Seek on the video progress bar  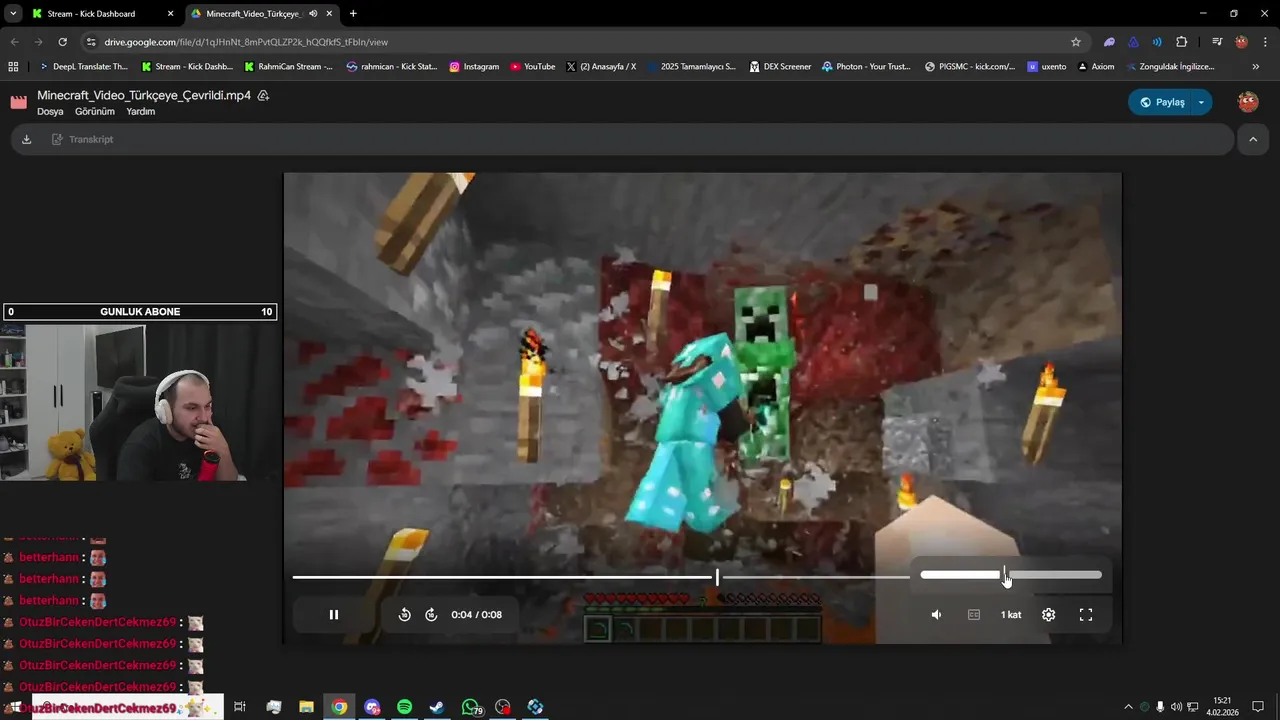click(x=601, y=577)
